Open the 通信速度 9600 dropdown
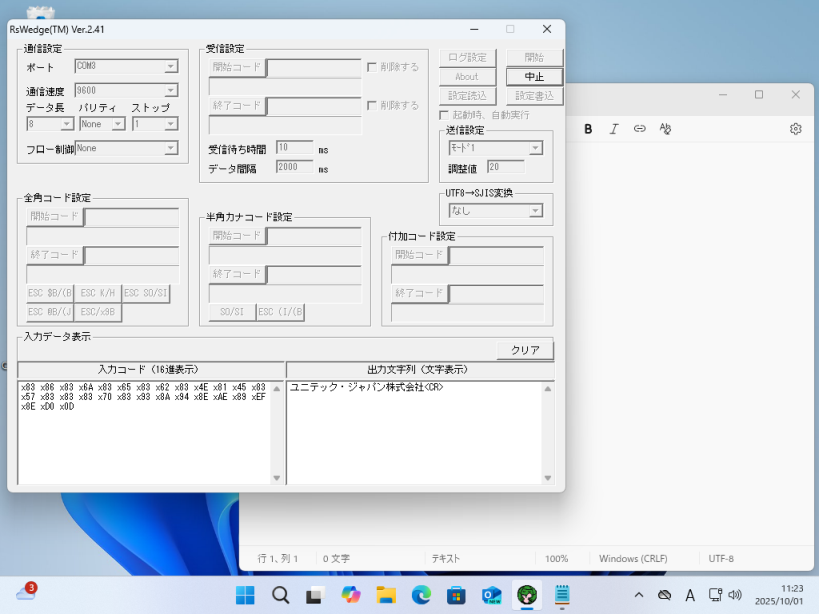The width and height of the screenshot is (819, 614). pos(171,90)
